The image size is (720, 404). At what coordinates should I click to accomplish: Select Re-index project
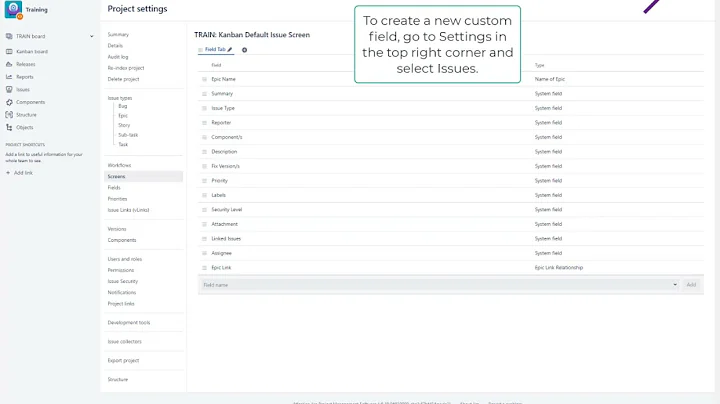(x=126, y=68)
